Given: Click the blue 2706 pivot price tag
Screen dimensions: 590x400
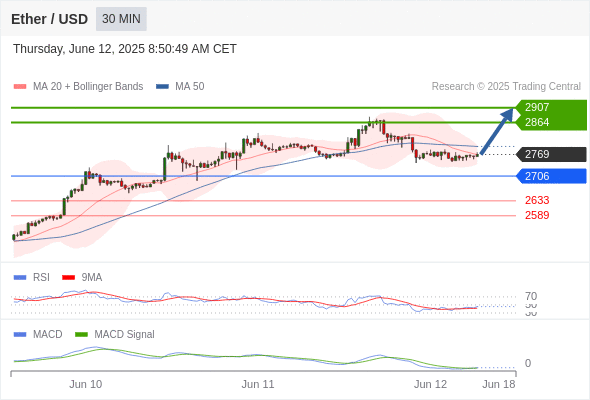Looking at the screenshot, I should coord(551,176).
